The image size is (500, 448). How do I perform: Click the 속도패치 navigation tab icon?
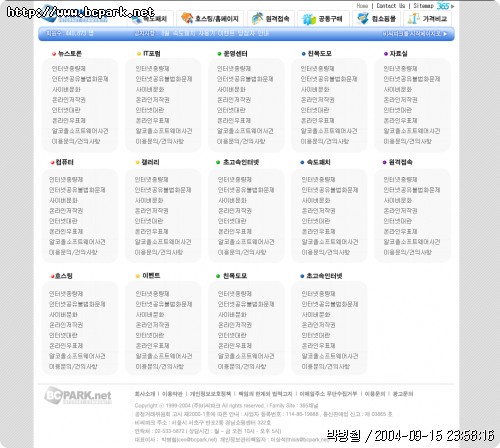point(137,20)
